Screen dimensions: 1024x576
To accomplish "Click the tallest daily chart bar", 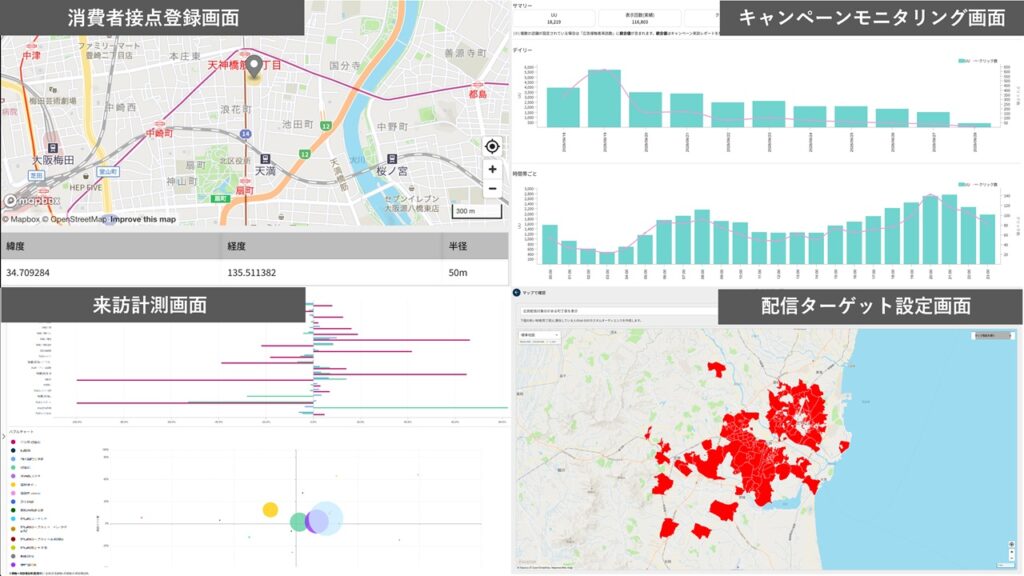I will tap(604, 99).
